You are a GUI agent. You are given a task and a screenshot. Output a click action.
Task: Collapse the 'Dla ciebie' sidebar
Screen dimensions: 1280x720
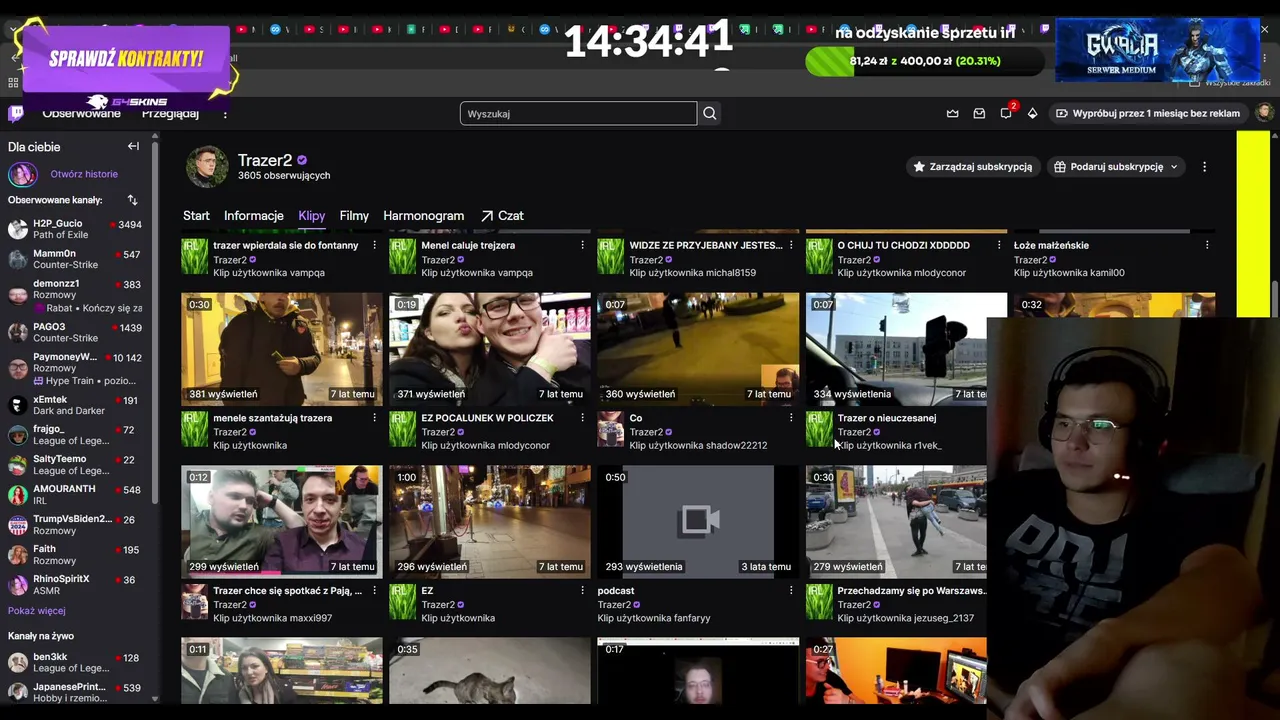133,146
